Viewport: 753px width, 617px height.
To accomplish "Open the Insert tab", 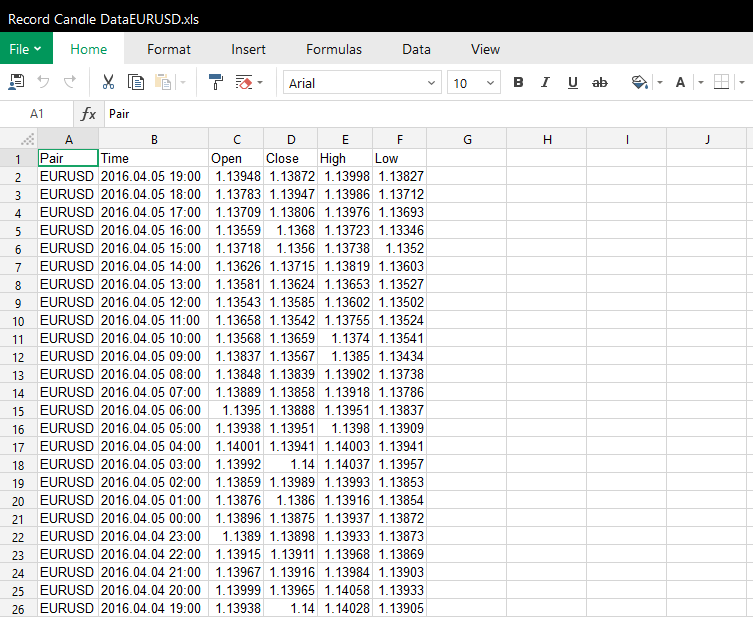I will [x=248, y=49].
